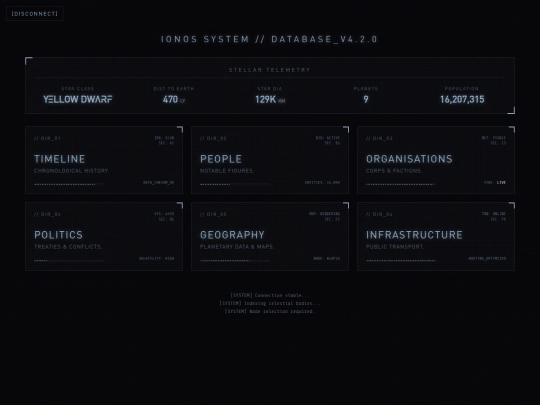Open the GEOGRAPHY directory card
The image size is (540, 405).
coord(270,237)
